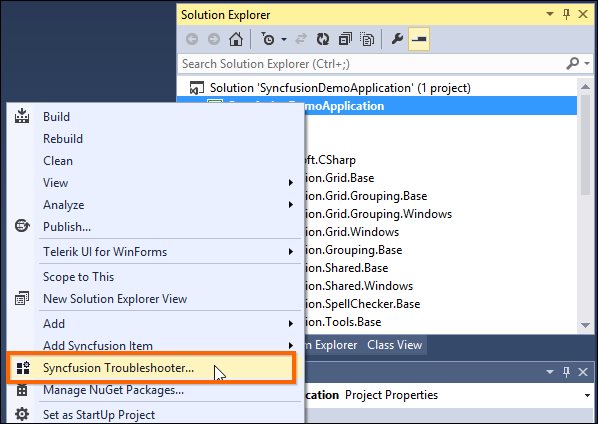This screenshot has height=424, width=598.
Task: Expand the View submenu arrow
Action: [x=291, y=183]
